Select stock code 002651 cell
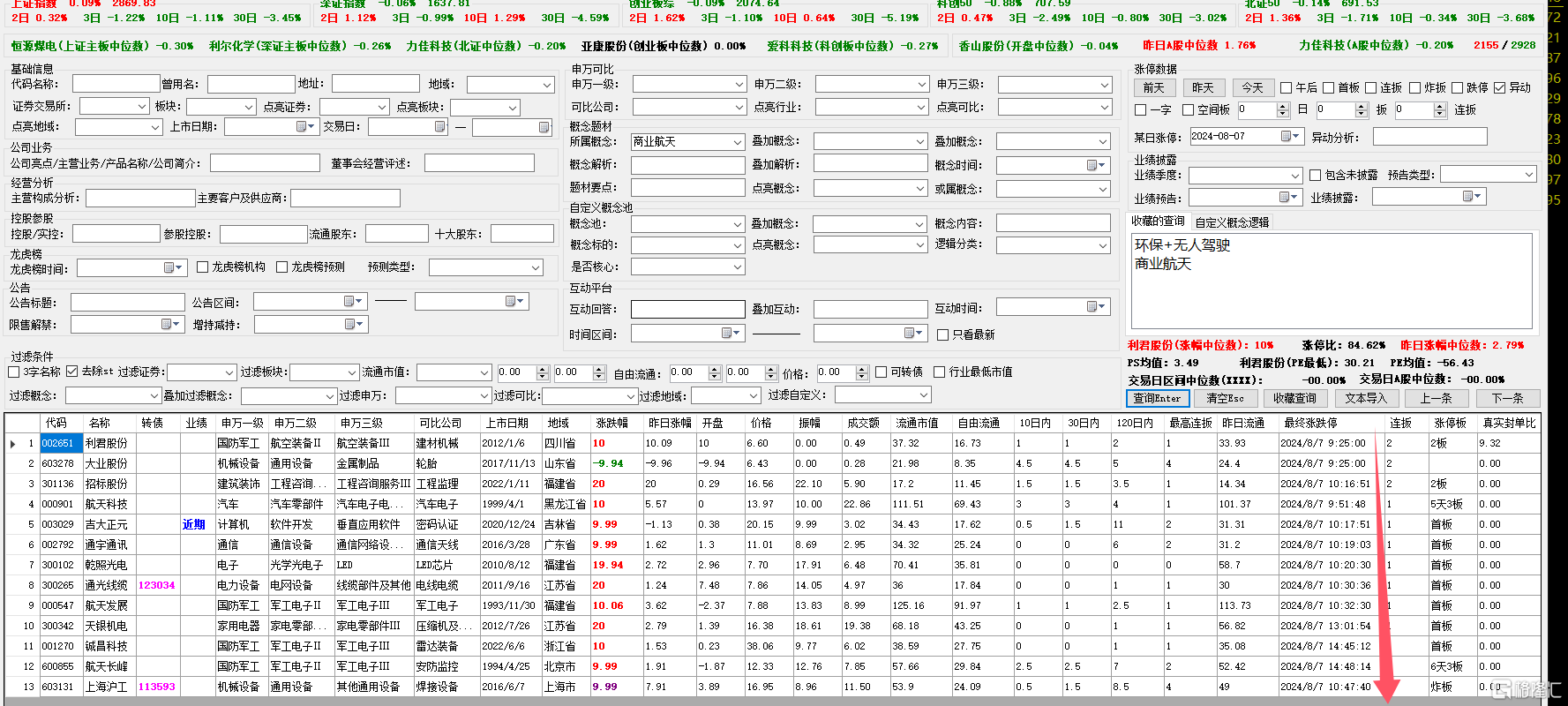This screenshot has width=1568, height=706. click(x=61, y=443)
